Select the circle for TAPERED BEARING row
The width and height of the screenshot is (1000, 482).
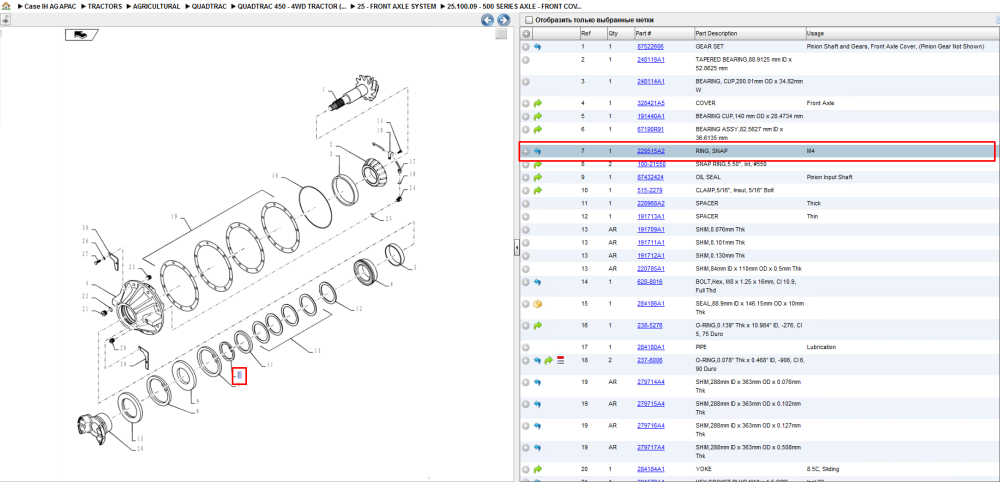pyautogui.click(x=526, y=59)
